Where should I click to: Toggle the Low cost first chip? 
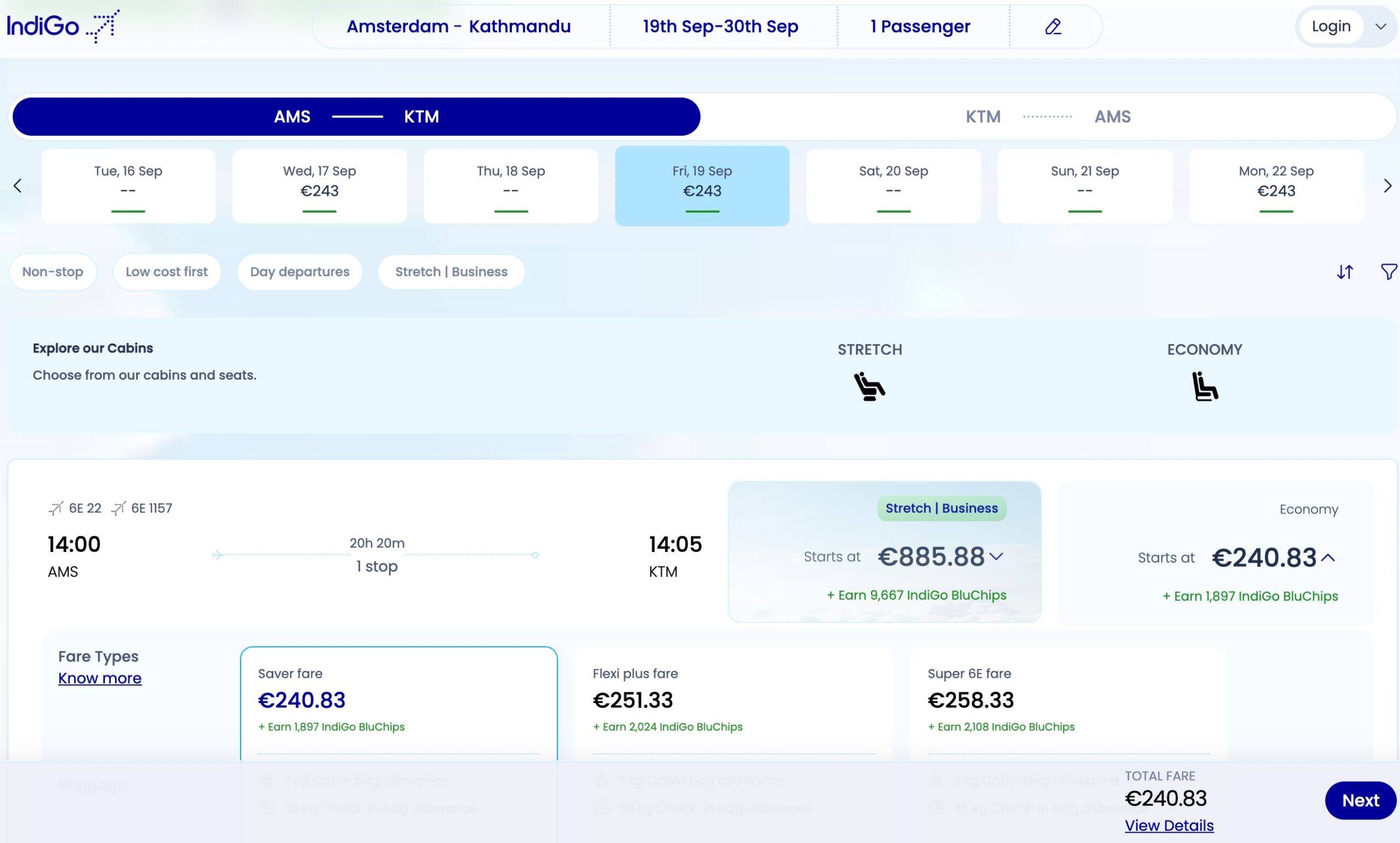[166, 271]
